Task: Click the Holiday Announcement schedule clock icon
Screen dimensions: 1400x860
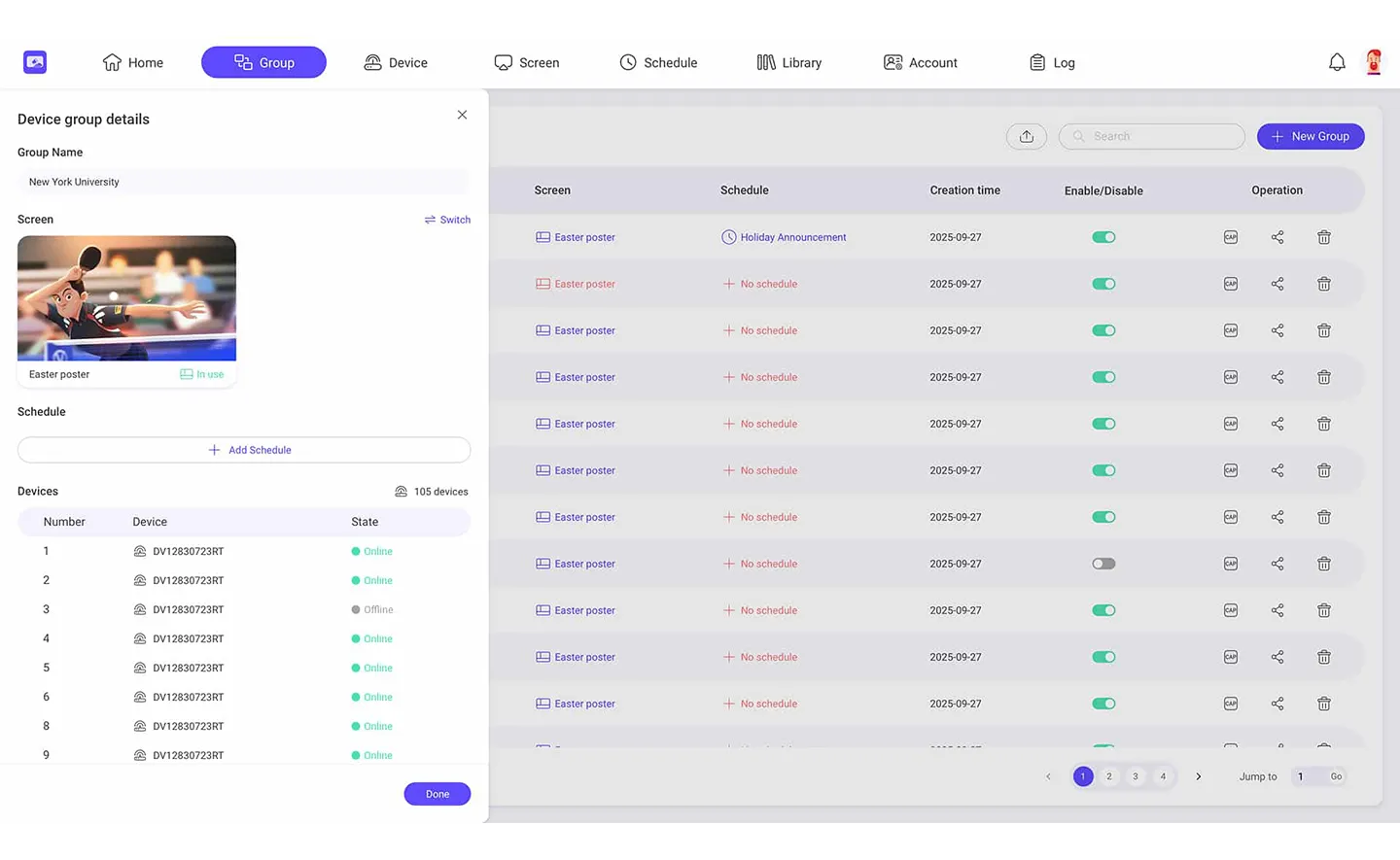Action: point(728,237)
